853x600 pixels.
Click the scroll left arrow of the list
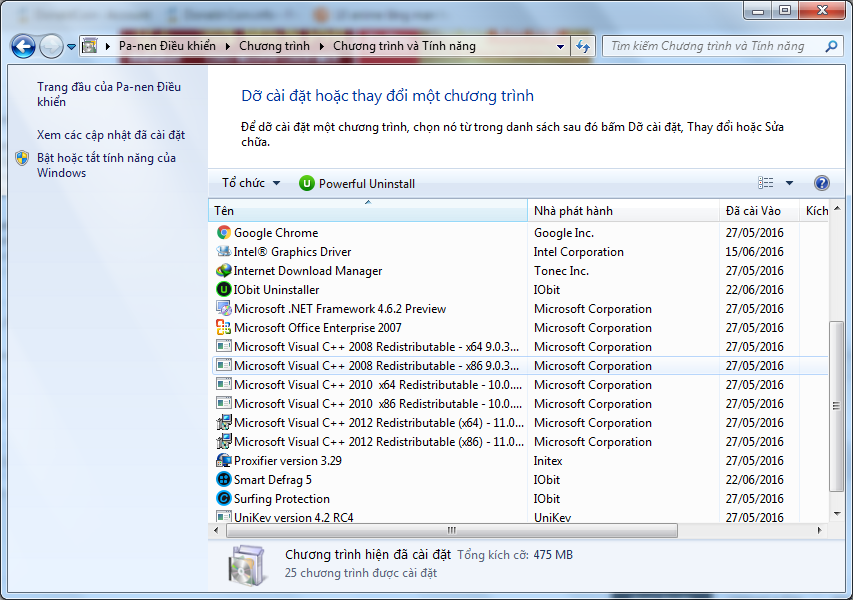point(217,530)
